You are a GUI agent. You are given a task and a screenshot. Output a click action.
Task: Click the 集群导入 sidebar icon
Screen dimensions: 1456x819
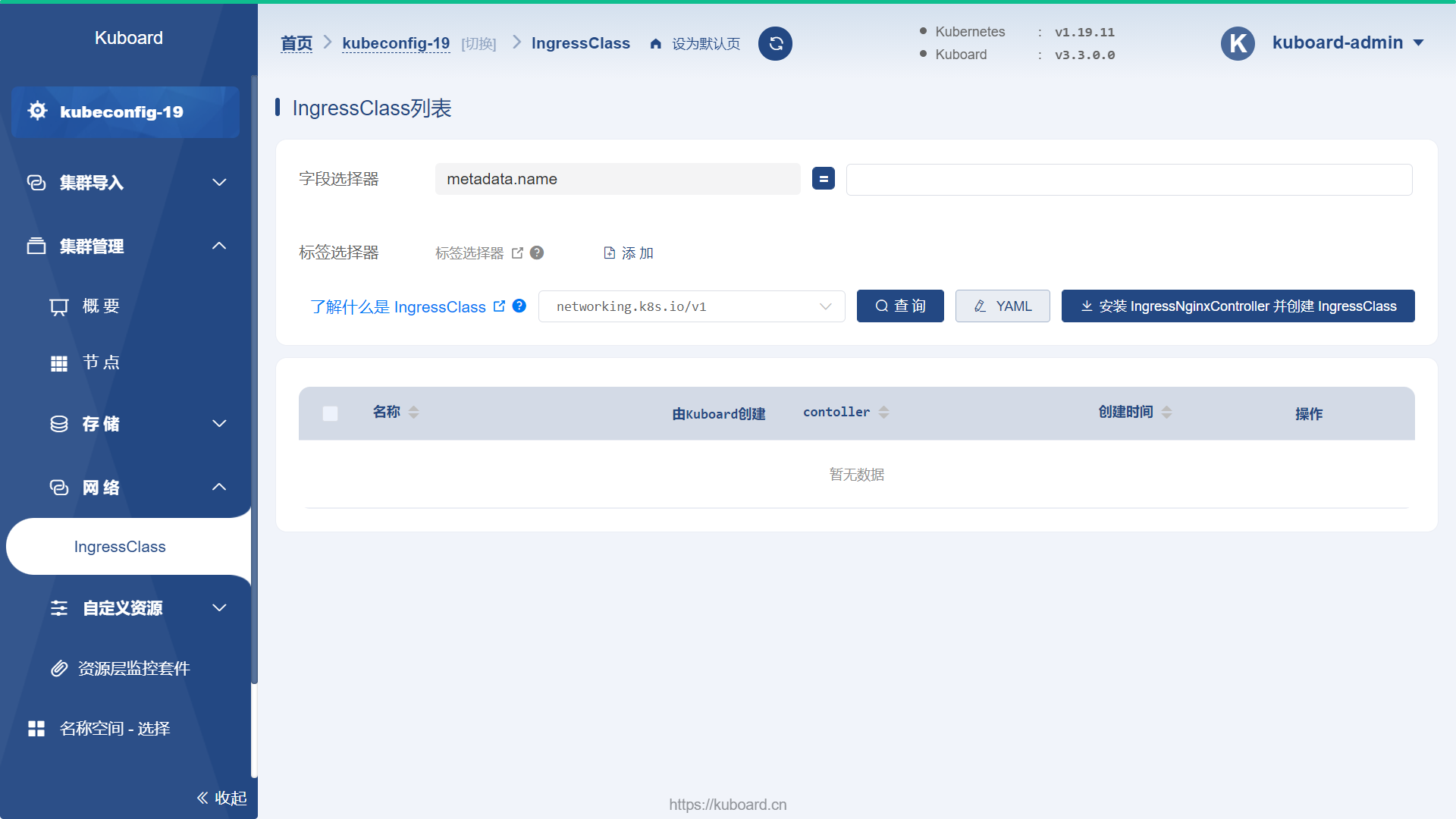36,183
